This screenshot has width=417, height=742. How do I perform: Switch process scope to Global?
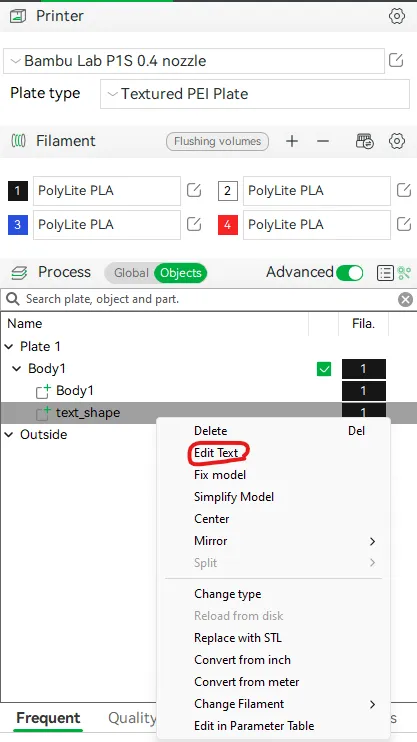pyautogui.click(x=131, y=273)
